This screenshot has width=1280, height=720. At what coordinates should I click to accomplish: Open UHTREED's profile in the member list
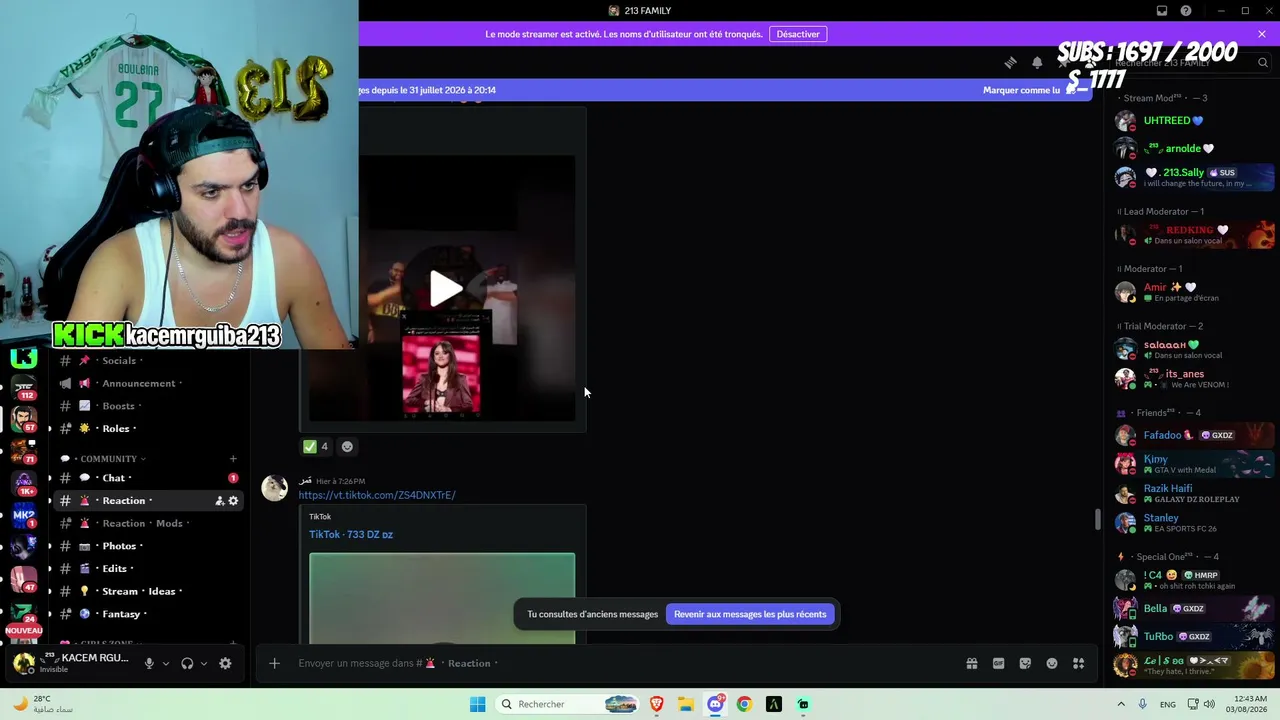(x=1195, y=121)
